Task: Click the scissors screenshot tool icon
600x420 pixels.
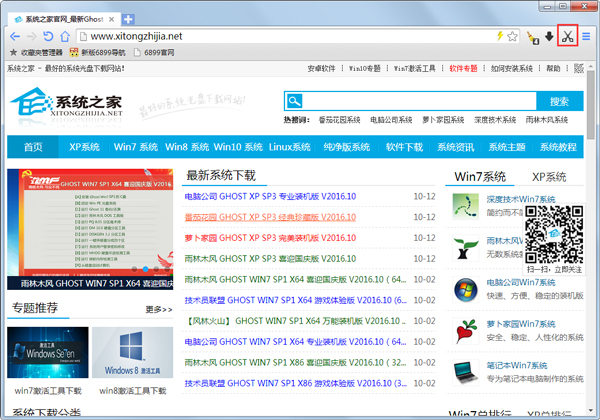Action: point(567,36)
